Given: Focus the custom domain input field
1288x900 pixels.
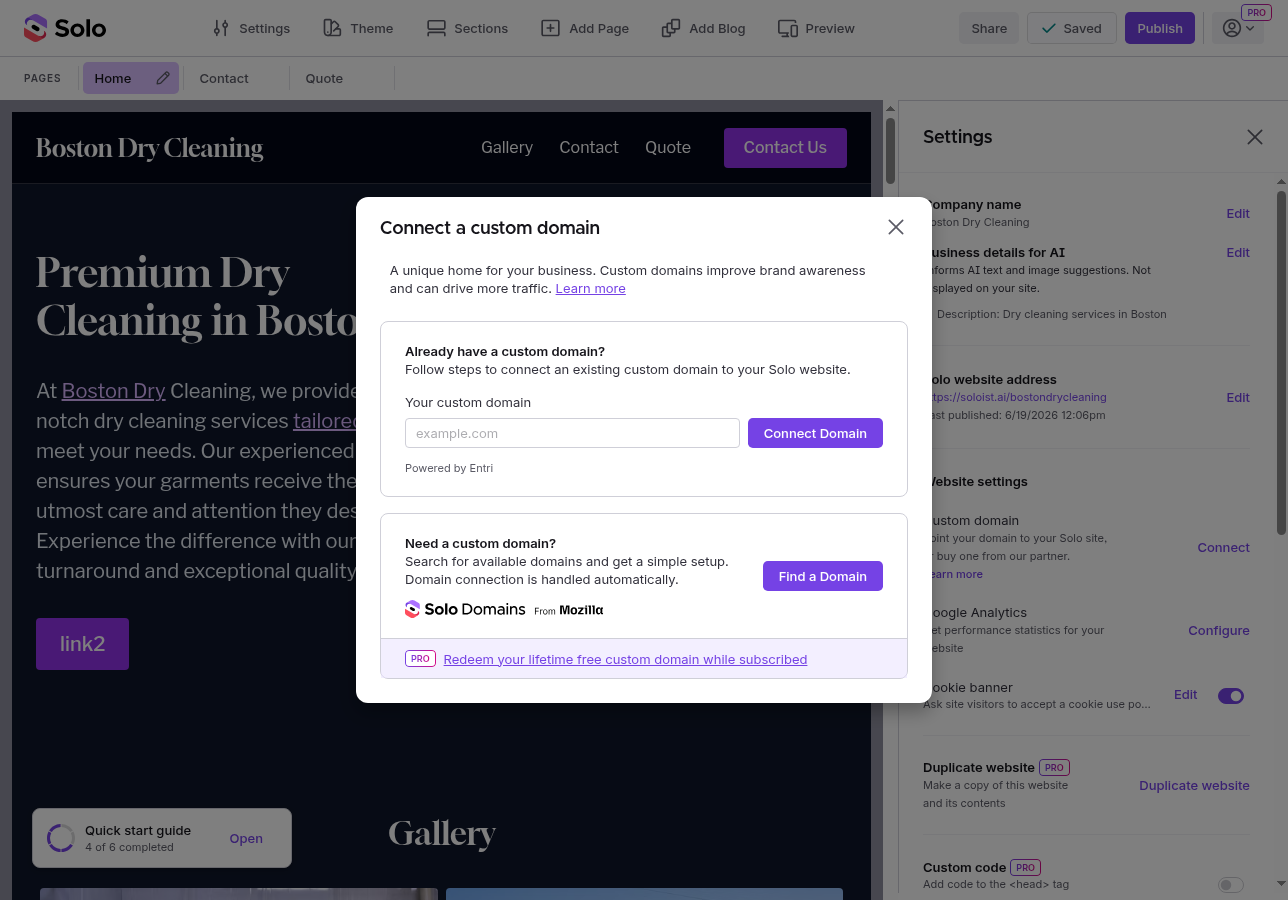Looking at the screenshot, I should click(x=572, y=433).
